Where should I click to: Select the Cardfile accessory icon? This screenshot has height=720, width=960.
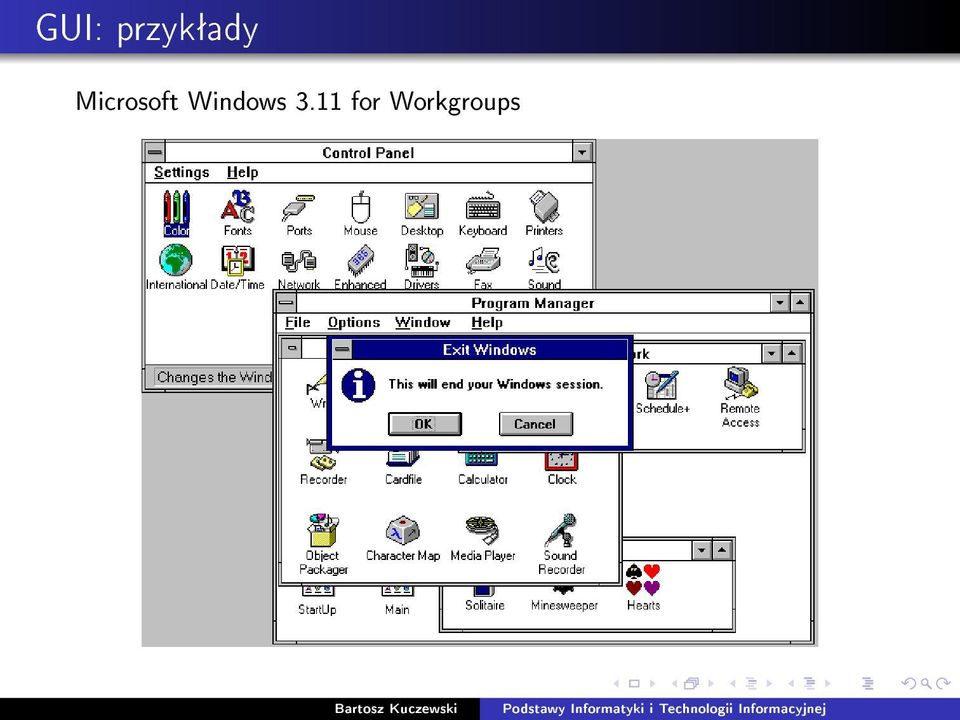point(403,468)
